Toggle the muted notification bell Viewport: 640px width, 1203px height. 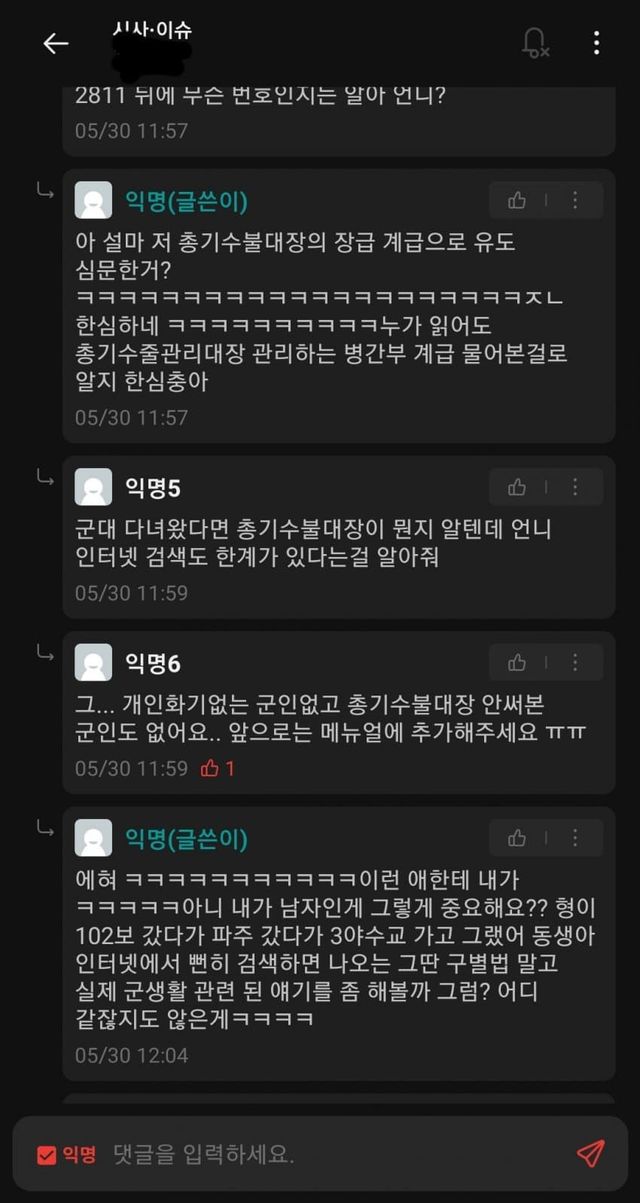tap(535, 42)
